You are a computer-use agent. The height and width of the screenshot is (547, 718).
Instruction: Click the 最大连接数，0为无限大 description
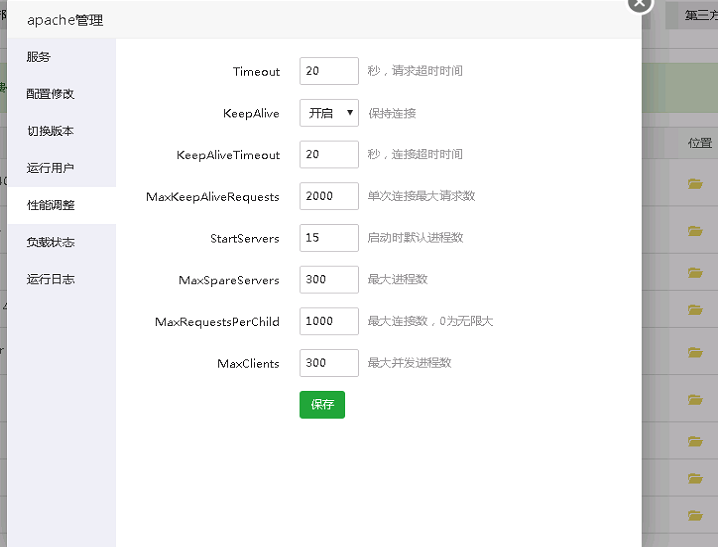click(x=430, y=321)
